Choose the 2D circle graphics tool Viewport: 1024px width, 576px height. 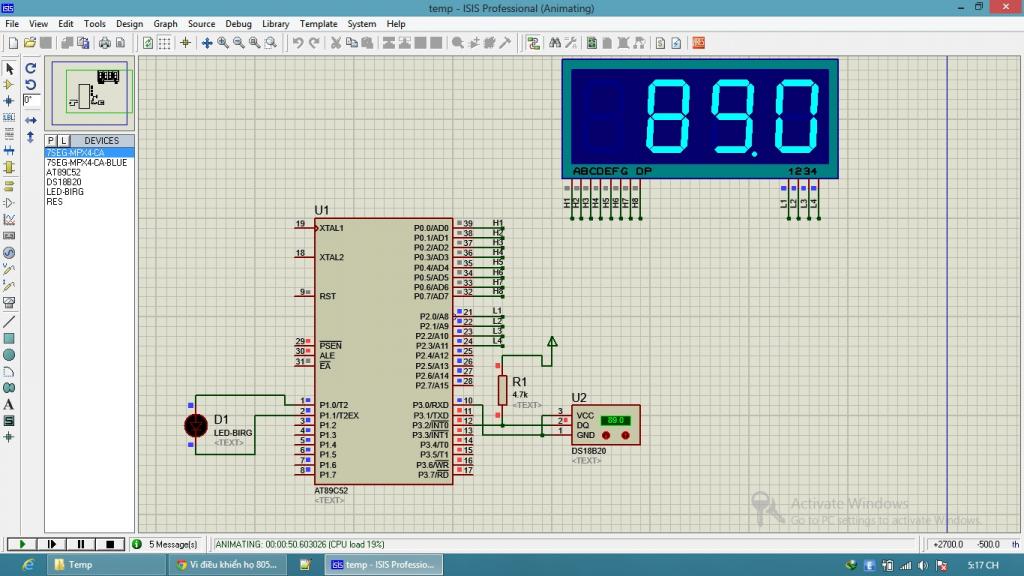pos(9,354)
